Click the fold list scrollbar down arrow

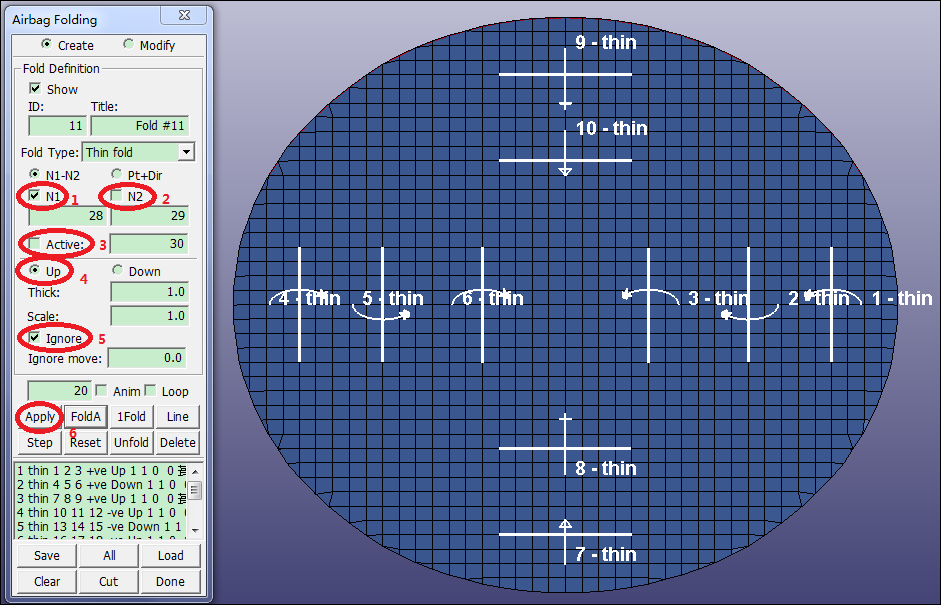[195, 529]
